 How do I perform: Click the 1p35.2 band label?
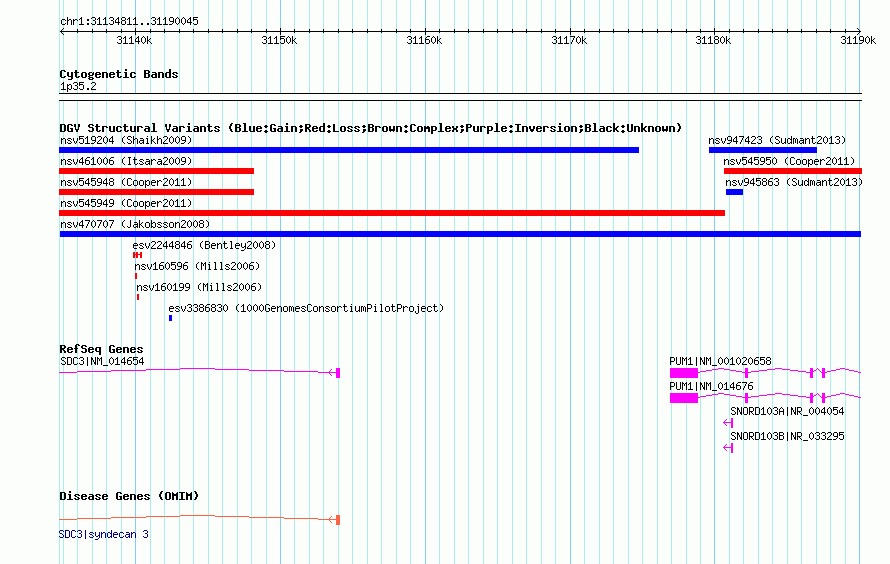click(78, 87)
